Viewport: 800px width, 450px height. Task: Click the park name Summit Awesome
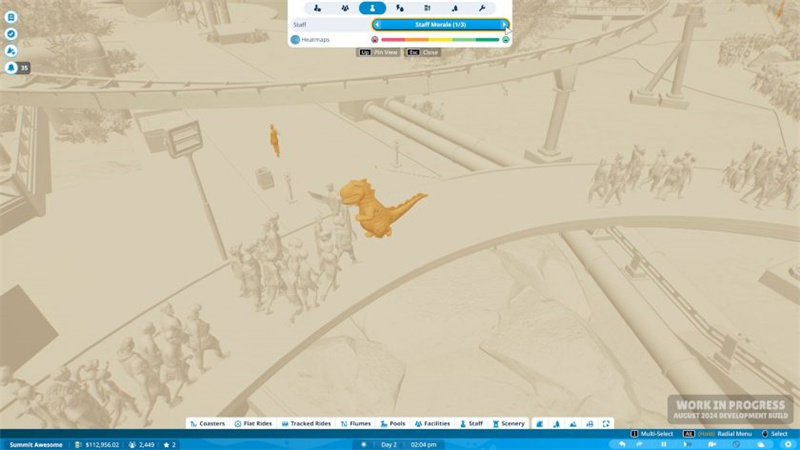click(x=36, y=445)
